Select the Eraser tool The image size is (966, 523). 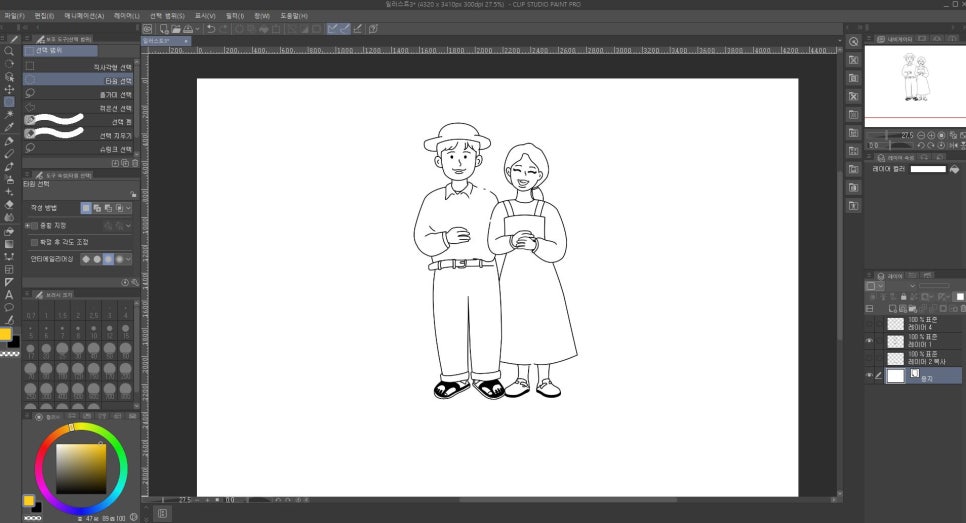9,205
